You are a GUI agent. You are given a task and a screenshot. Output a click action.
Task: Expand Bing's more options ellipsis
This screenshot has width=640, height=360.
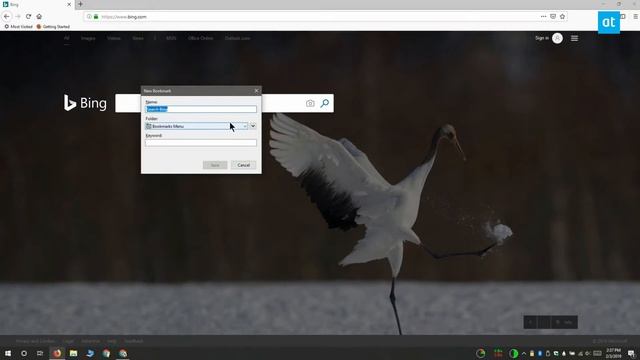[155, 38]
